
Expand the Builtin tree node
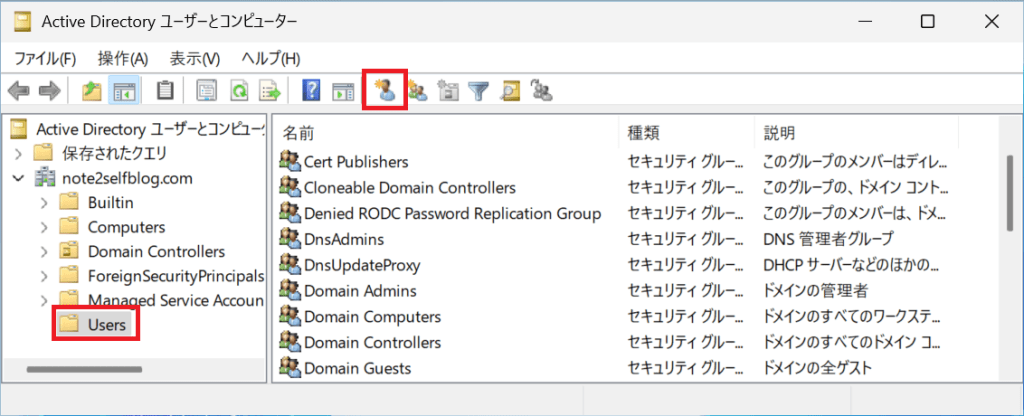43,202
